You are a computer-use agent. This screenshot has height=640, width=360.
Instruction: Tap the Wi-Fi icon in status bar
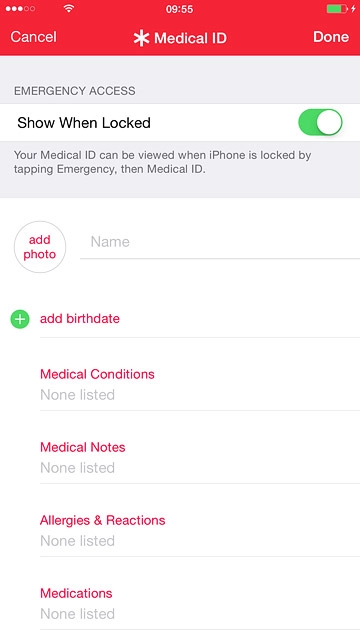[x=69, y=9]
